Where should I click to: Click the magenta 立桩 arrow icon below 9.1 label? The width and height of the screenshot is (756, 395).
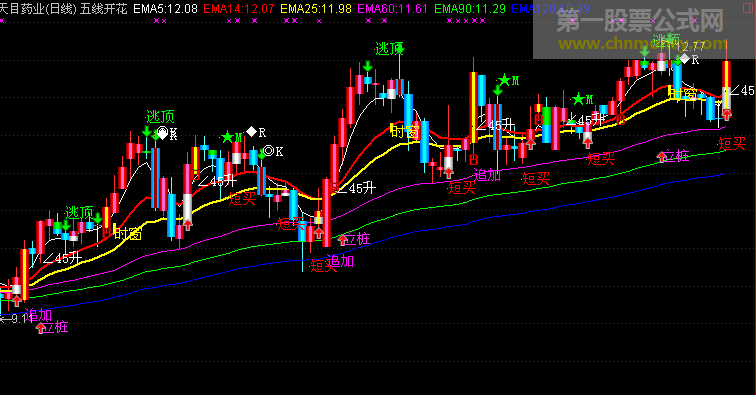(x=41, y=328)
